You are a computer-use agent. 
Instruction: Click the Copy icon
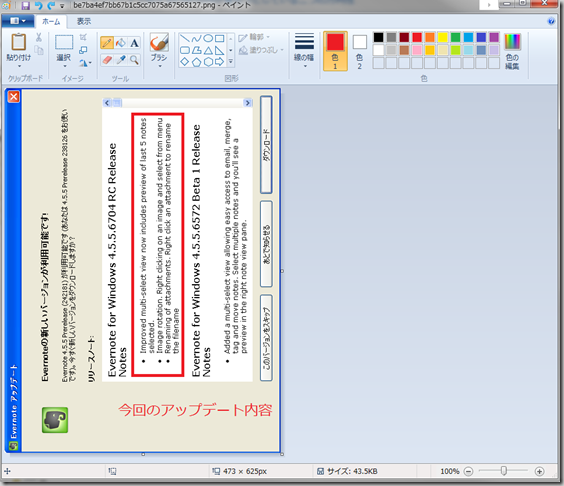click(38, 50)
